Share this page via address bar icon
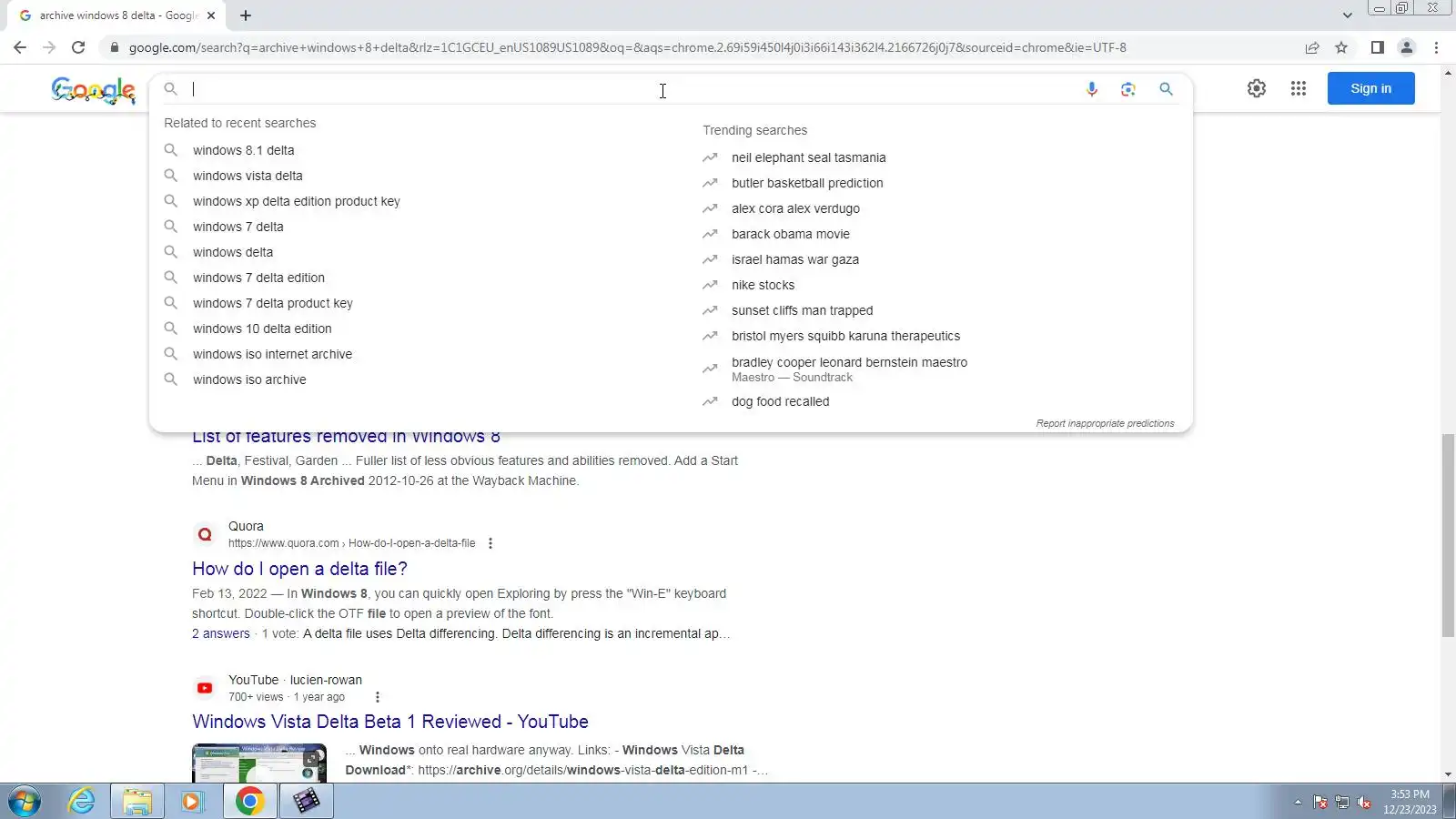Screen dimensions: 1456x819 tap(1312, 47)
